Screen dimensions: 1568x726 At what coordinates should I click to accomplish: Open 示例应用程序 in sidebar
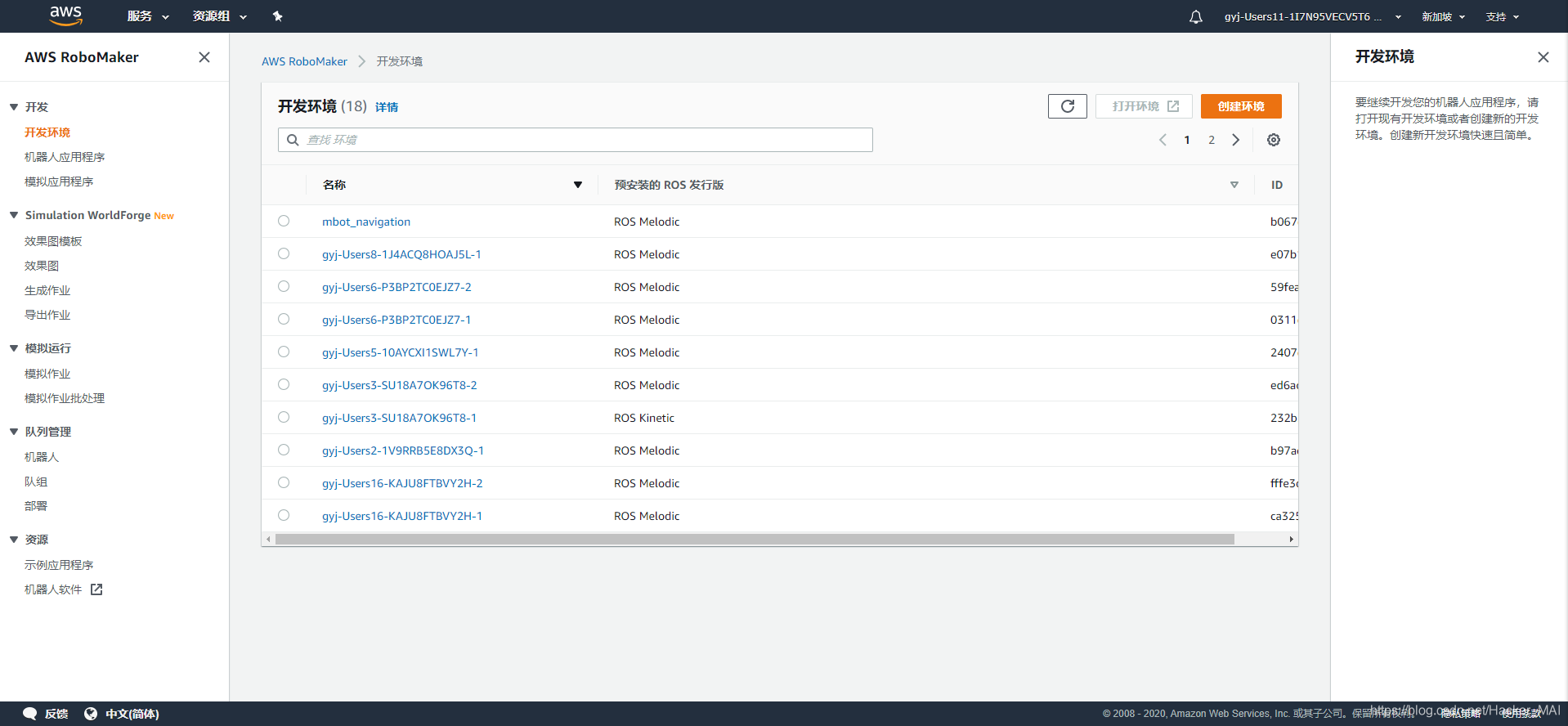(59, 565)
